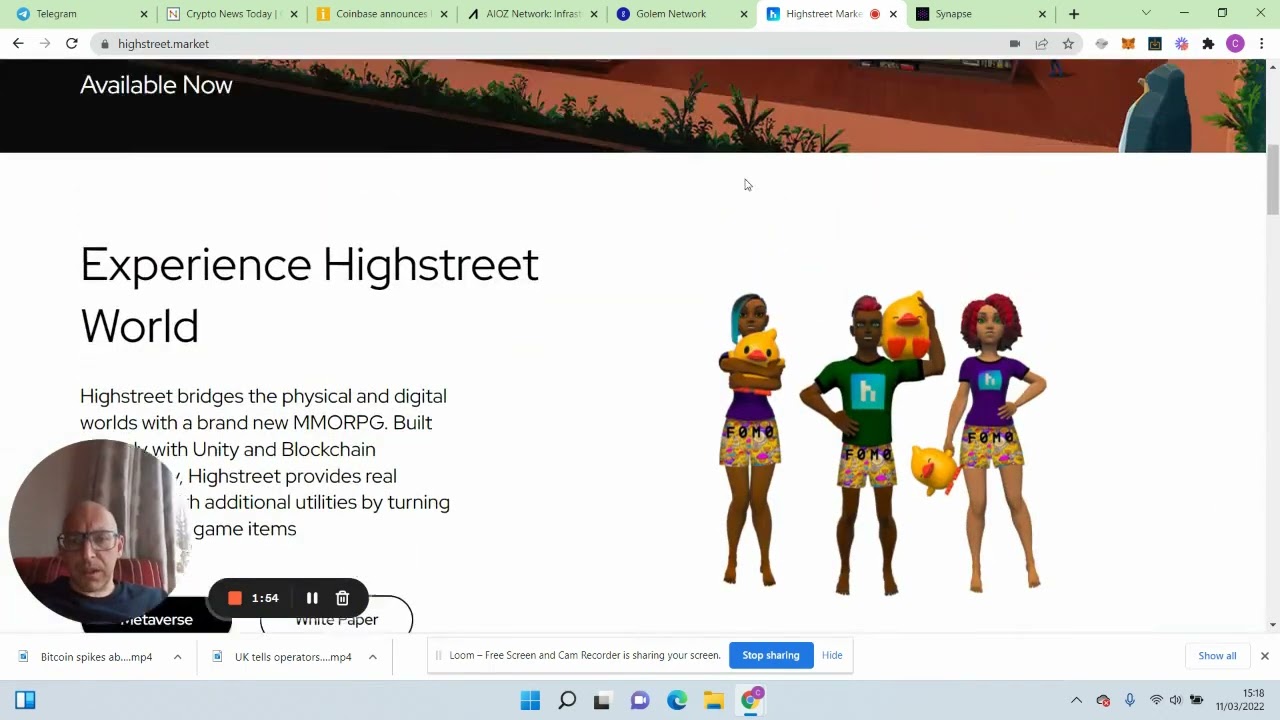Open Windows Search from the taskbar

pyautogui.click(x=567, y=700)
